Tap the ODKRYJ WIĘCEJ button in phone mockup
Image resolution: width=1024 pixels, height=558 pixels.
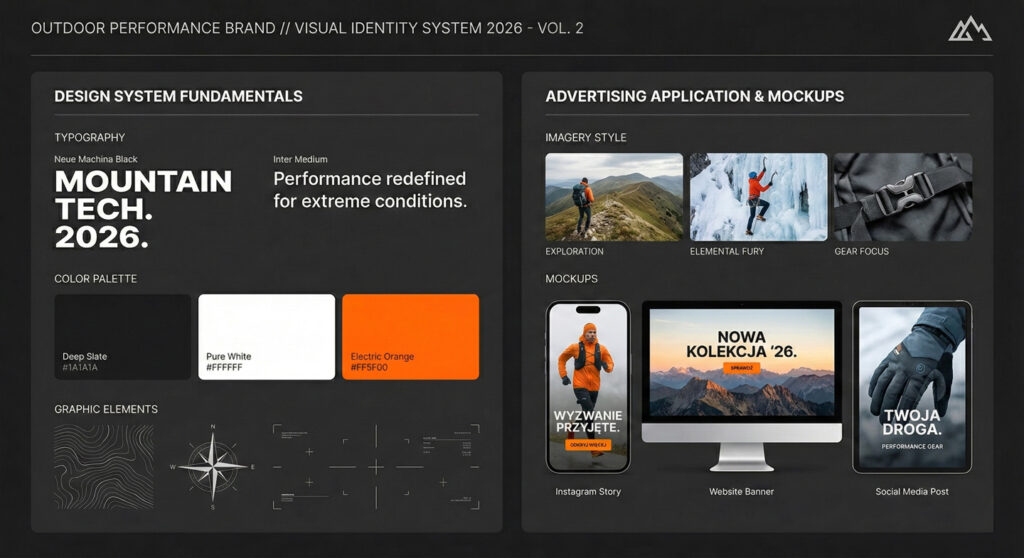point(588,445)
